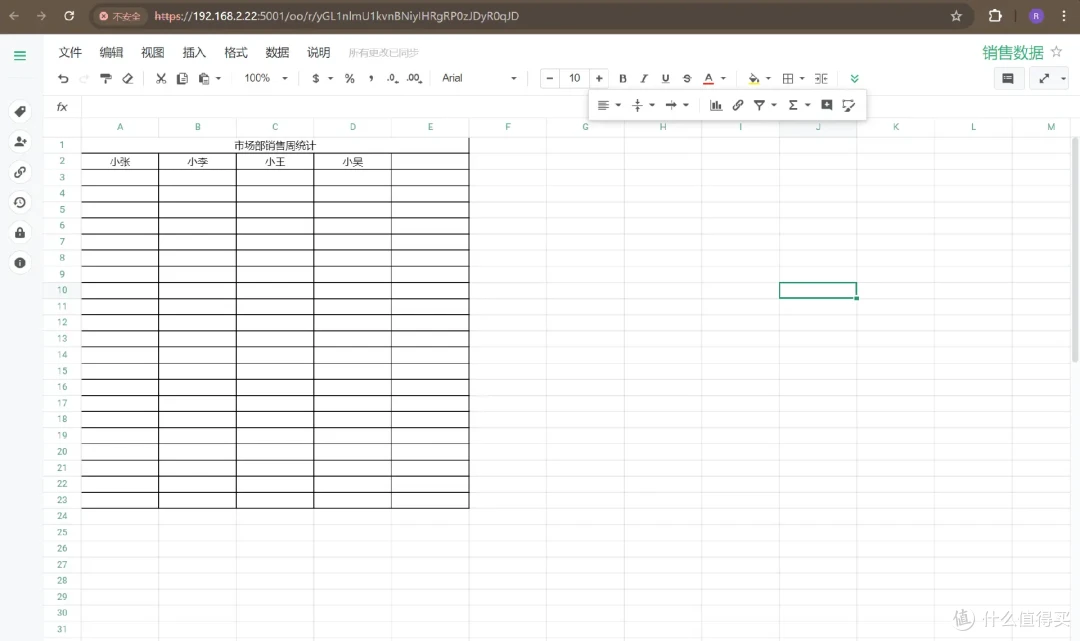Toggle strikethrough formatting
The image size is (1080, 641).
[687, 78]
